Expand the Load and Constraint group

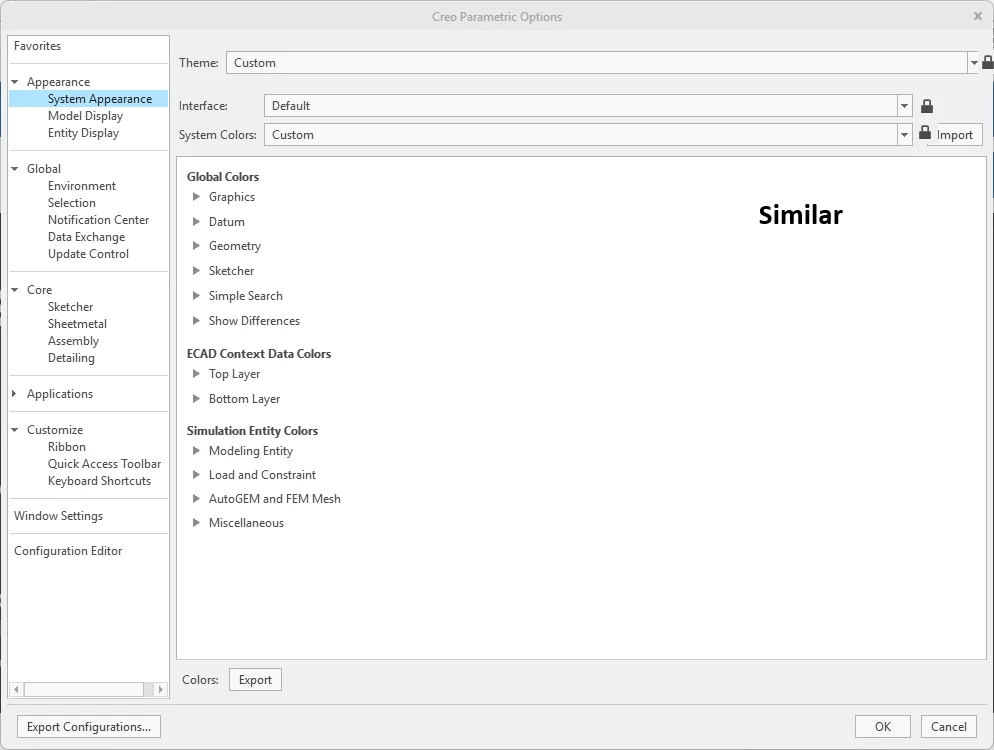click(x=197, y=474)
